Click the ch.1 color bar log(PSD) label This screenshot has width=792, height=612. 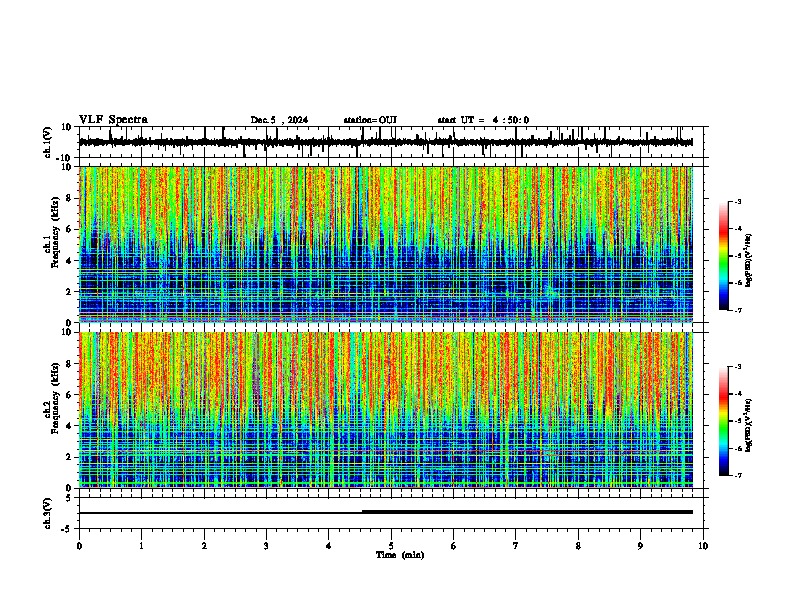tap(748, 260)
